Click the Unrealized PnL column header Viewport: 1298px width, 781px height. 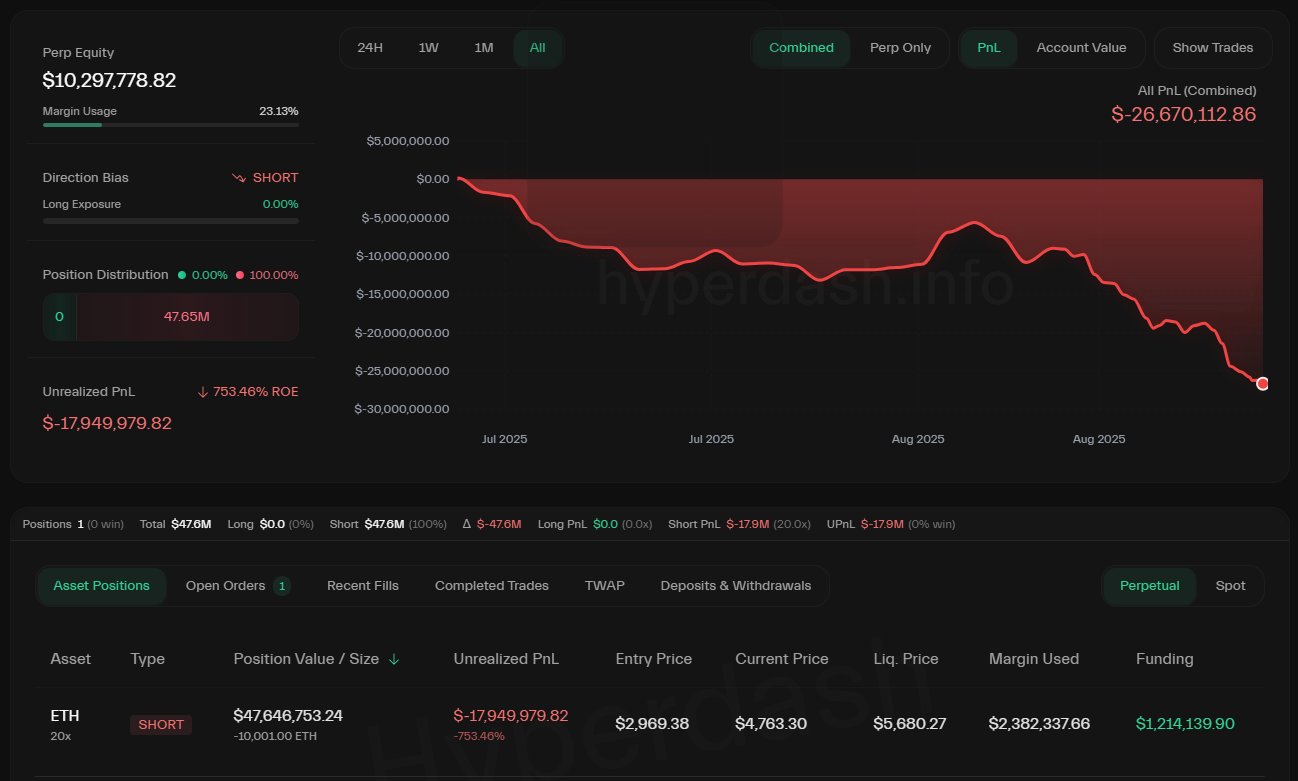pos(506,659)
